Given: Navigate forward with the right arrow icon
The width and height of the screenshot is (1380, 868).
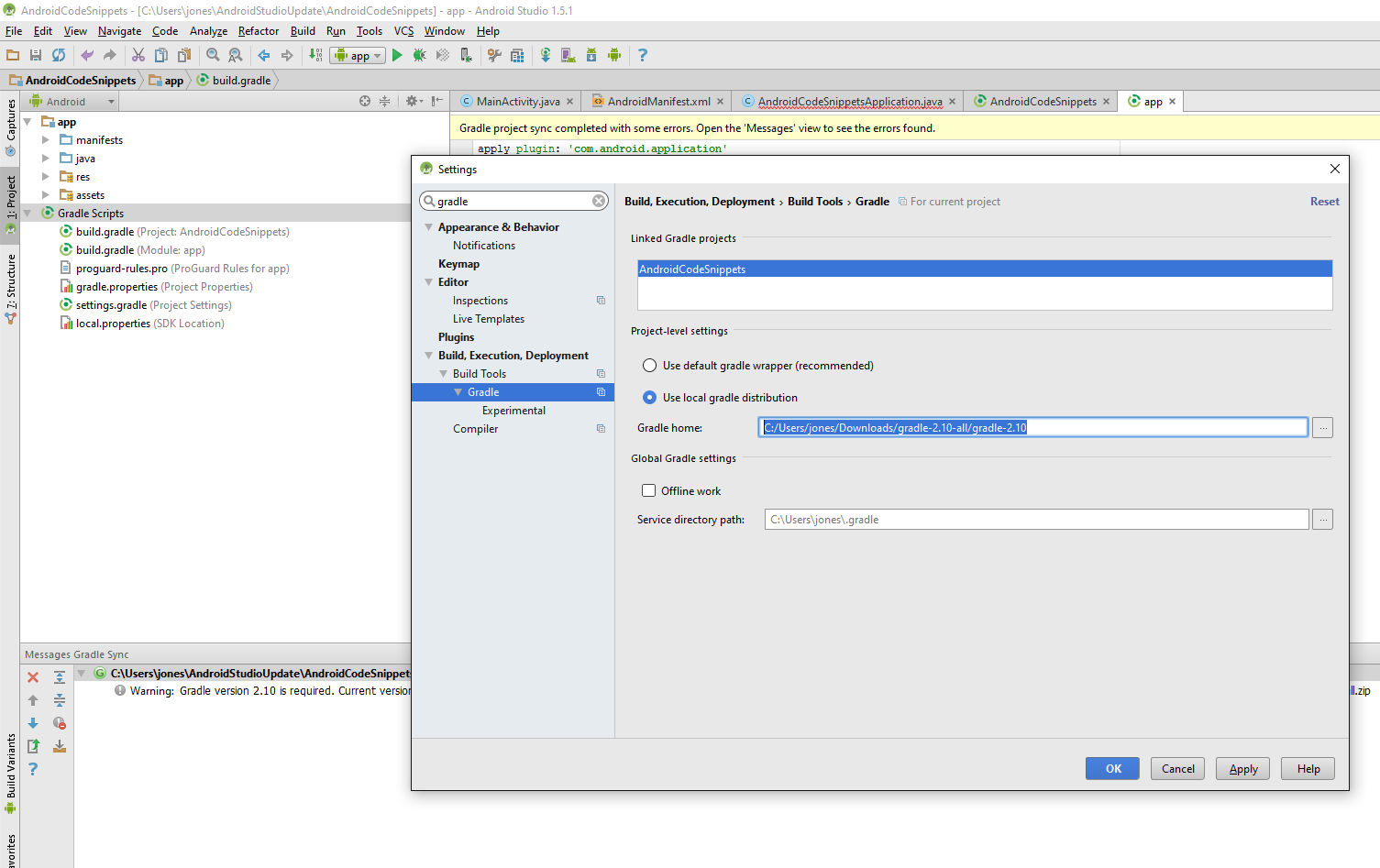Looking at the screenshot, I should point(287,55).
